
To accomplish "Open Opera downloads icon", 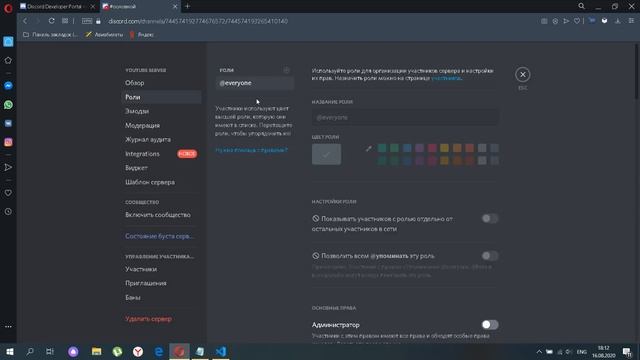I will coord(618,21).
